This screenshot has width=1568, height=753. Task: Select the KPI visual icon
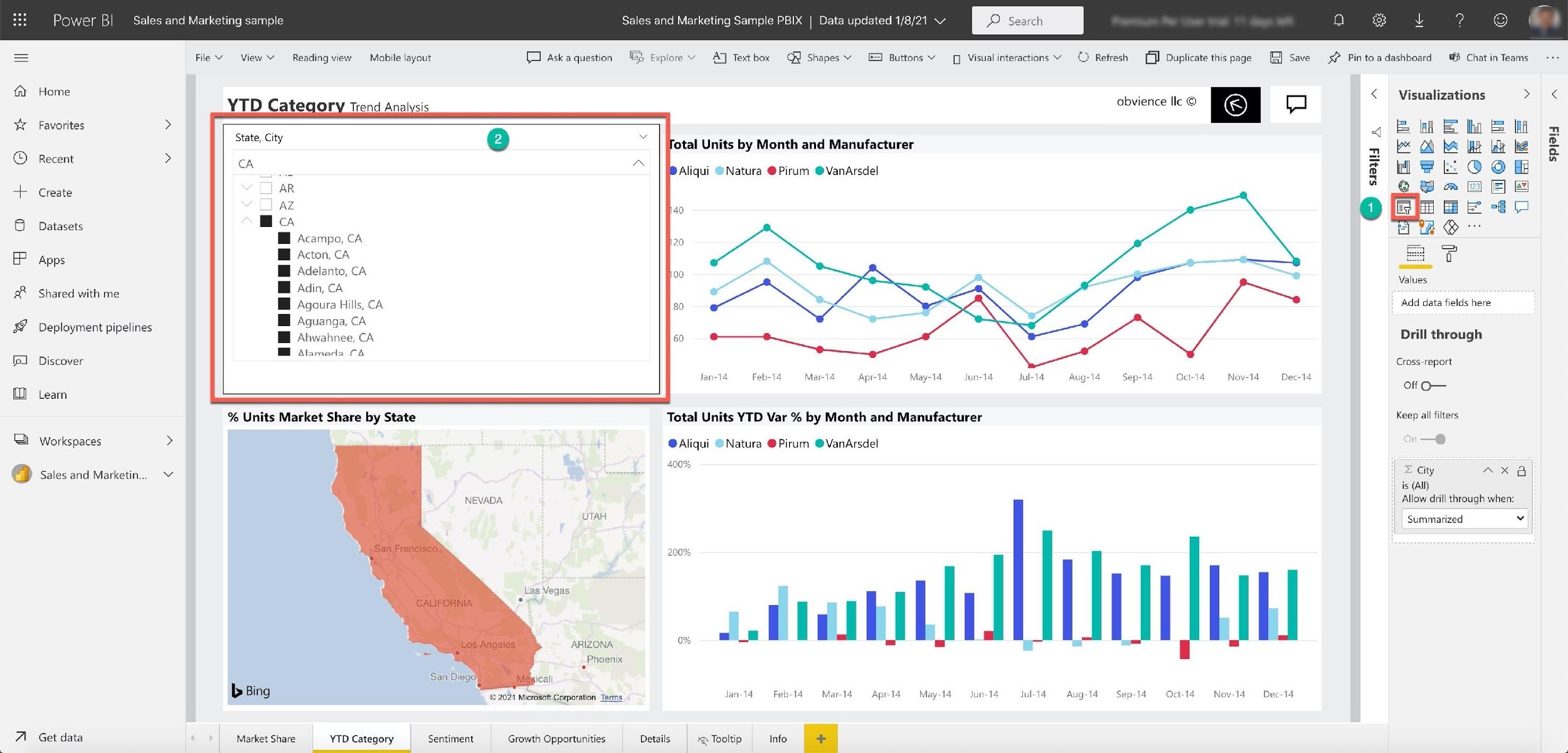(x=1522, y=187)
